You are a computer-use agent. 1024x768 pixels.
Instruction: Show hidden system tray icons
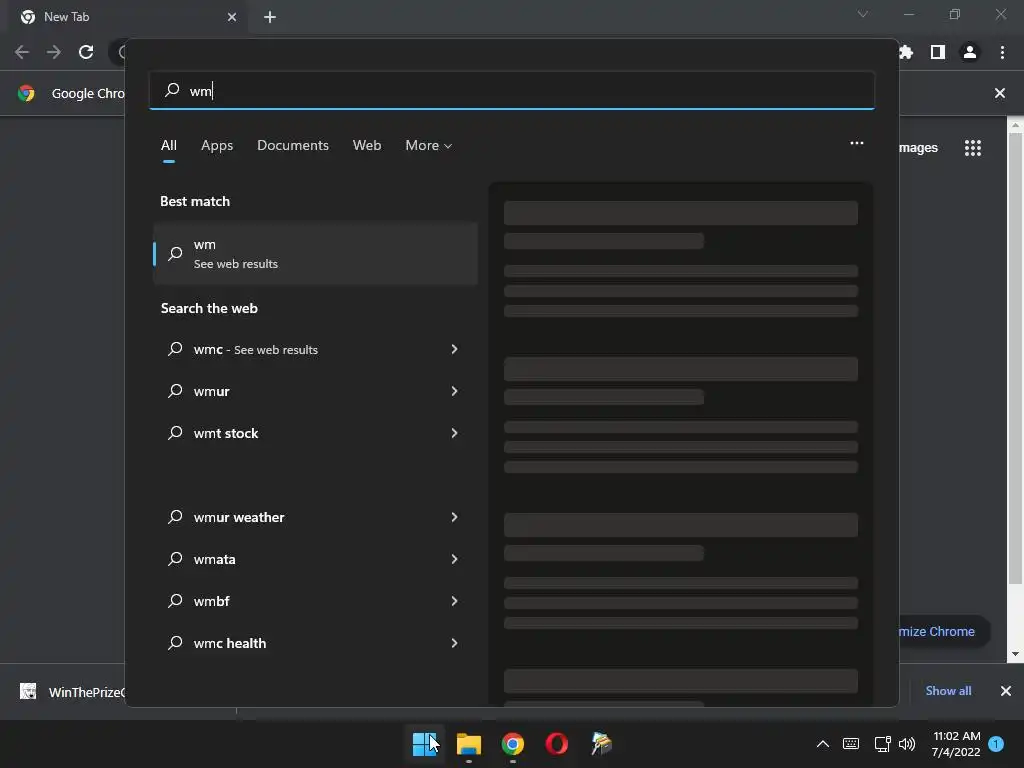pyautogui.click(x=823, y=744)
